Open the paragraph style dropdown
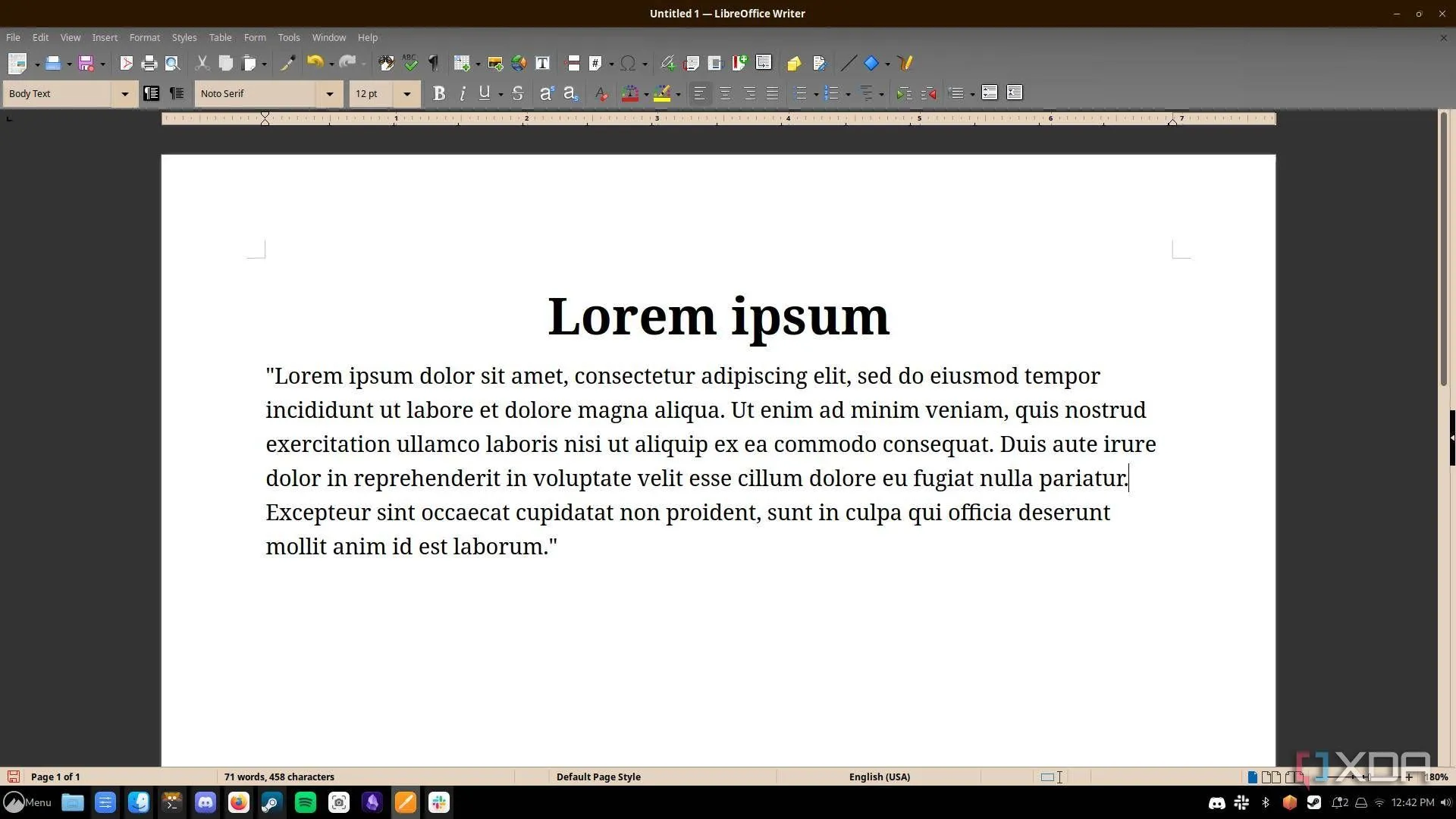This screenshot has height=819, width=1456. (x=125, y=93)
